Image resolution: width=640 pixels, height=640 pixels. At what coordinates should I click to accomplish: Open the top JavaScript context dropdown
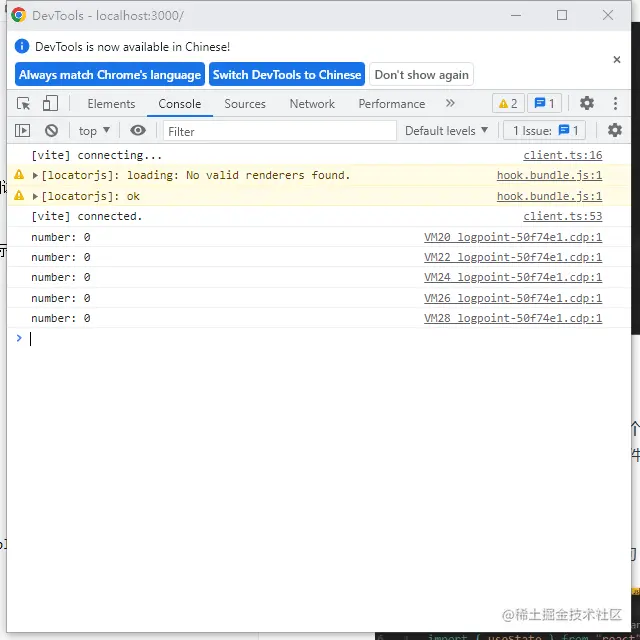tap(94, 131)
